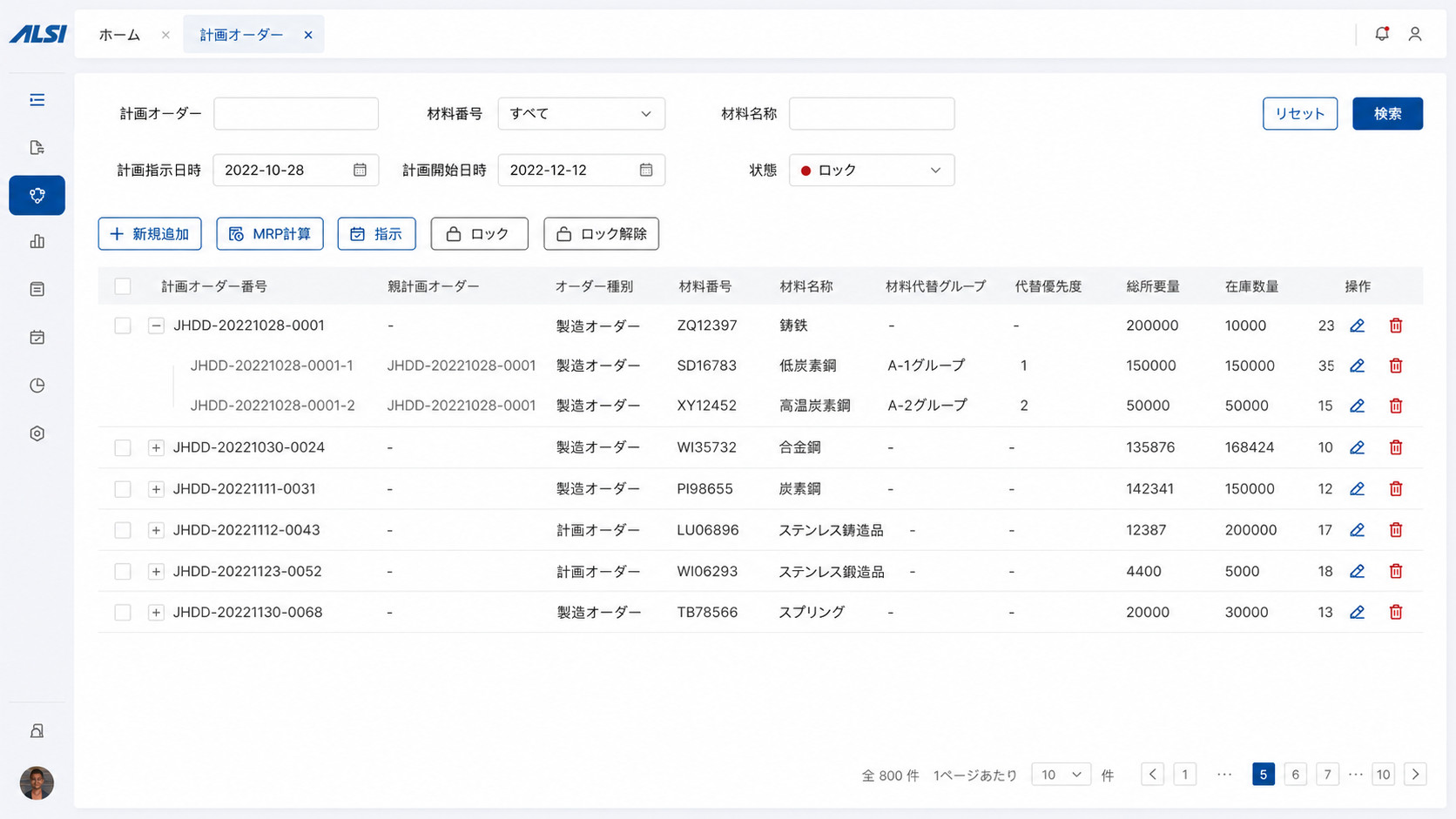The width and height of the screenshot is (1456, 819).
Task: Open the user profile icon in the header
Action: point(1415,34)
